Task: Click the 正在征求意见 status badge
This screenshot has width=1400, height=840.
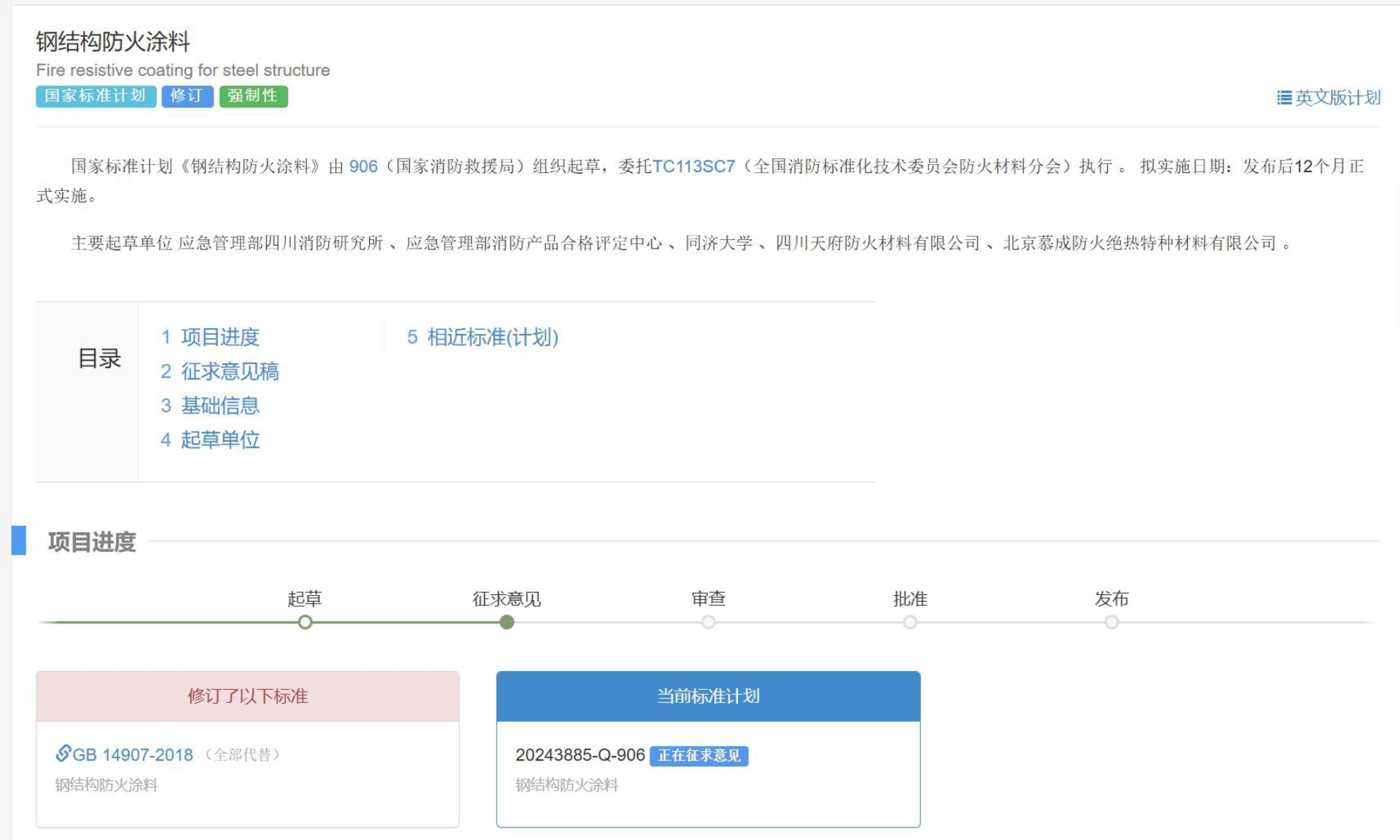Action: pos(699,755)
